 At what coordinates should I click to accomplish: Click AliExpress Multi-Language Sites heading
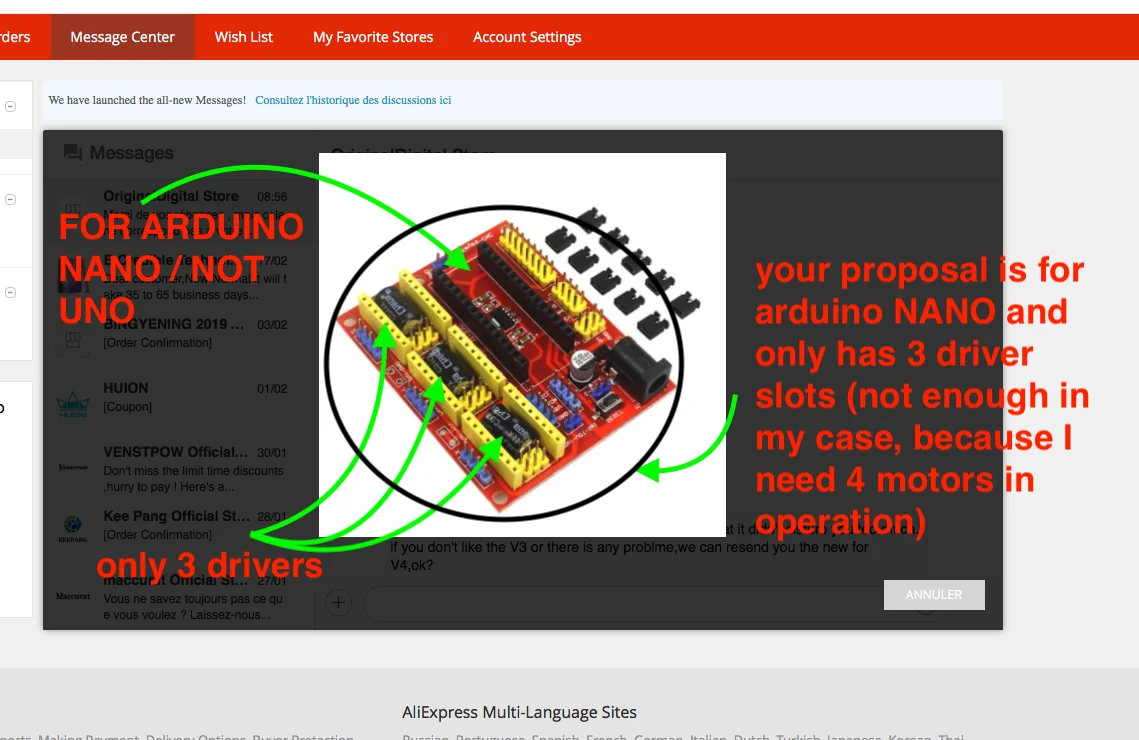click(x=519, y=712)
